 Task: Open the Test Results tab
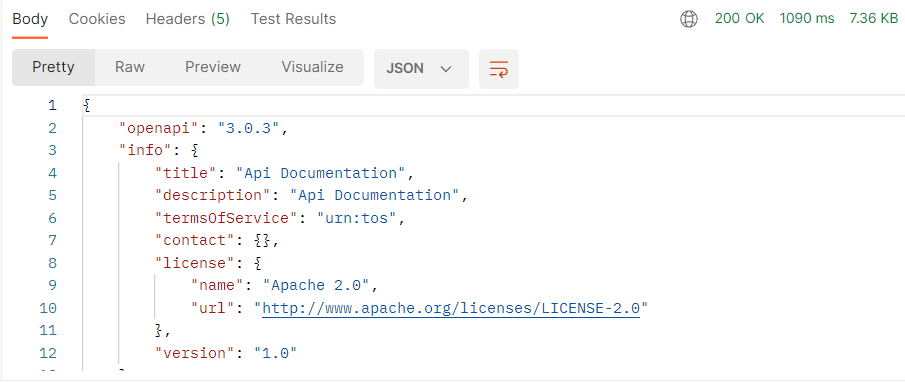(293, 19)
